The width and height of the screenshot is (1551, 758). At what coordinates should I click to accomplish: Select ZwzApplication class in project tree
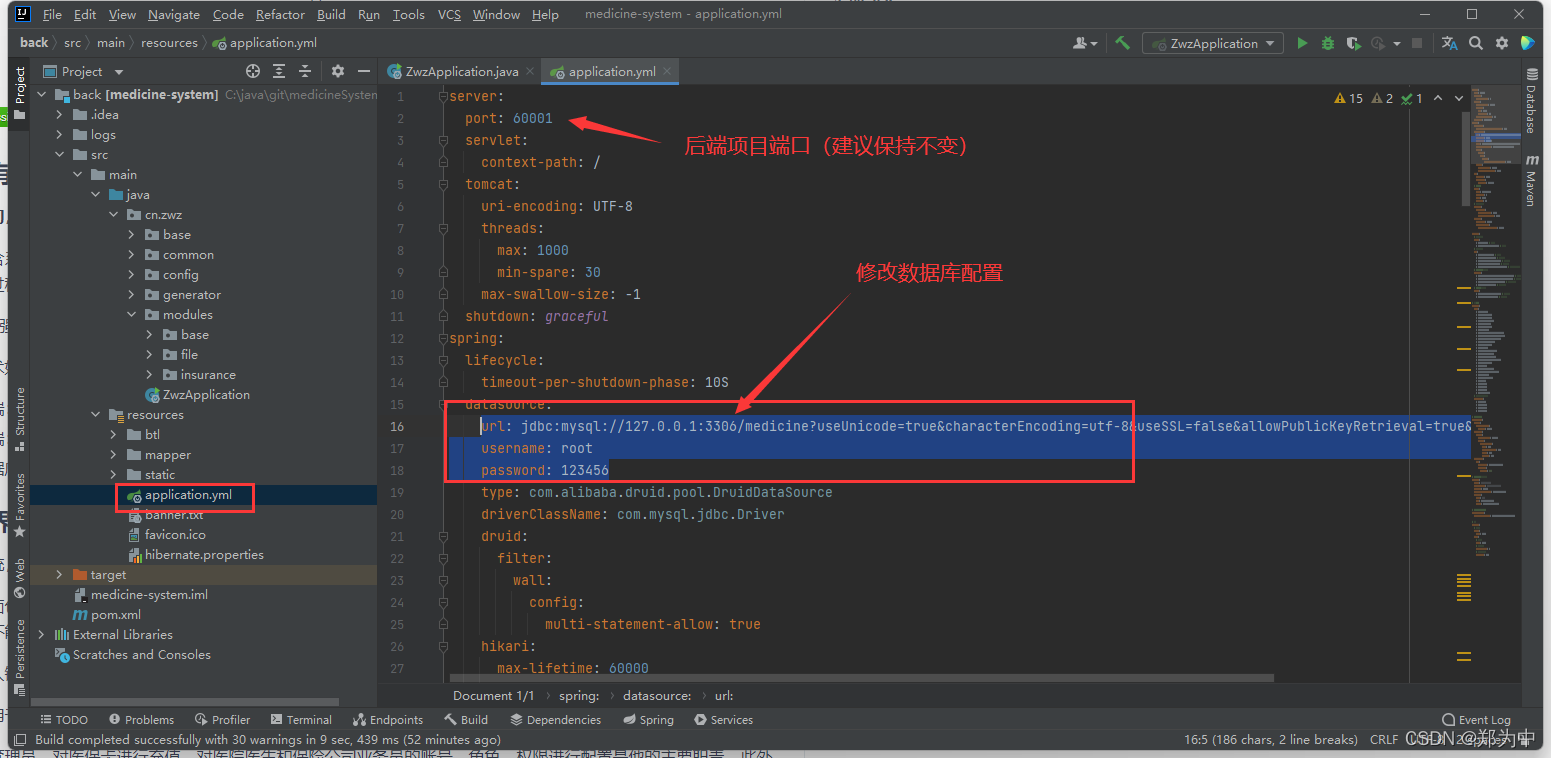pyautogui.click(x=197, y=394)
